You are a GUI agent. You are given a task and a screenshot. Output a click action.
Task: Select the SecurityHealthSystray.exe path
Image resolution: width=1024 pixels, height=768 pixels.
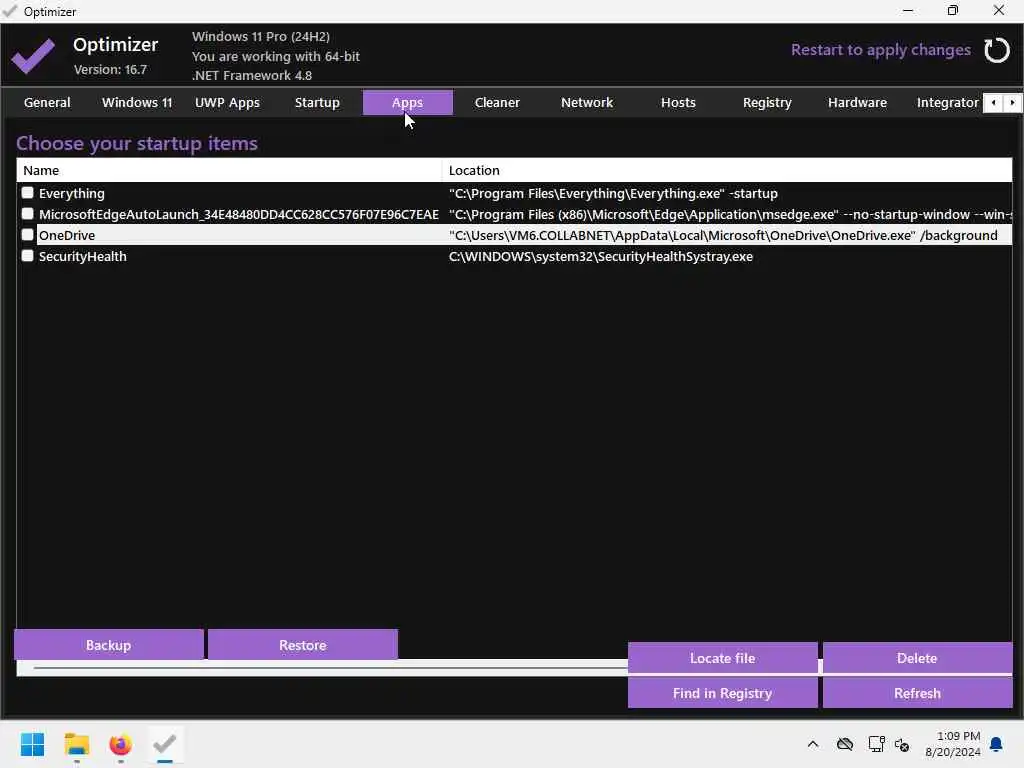[x=601, y=256]
